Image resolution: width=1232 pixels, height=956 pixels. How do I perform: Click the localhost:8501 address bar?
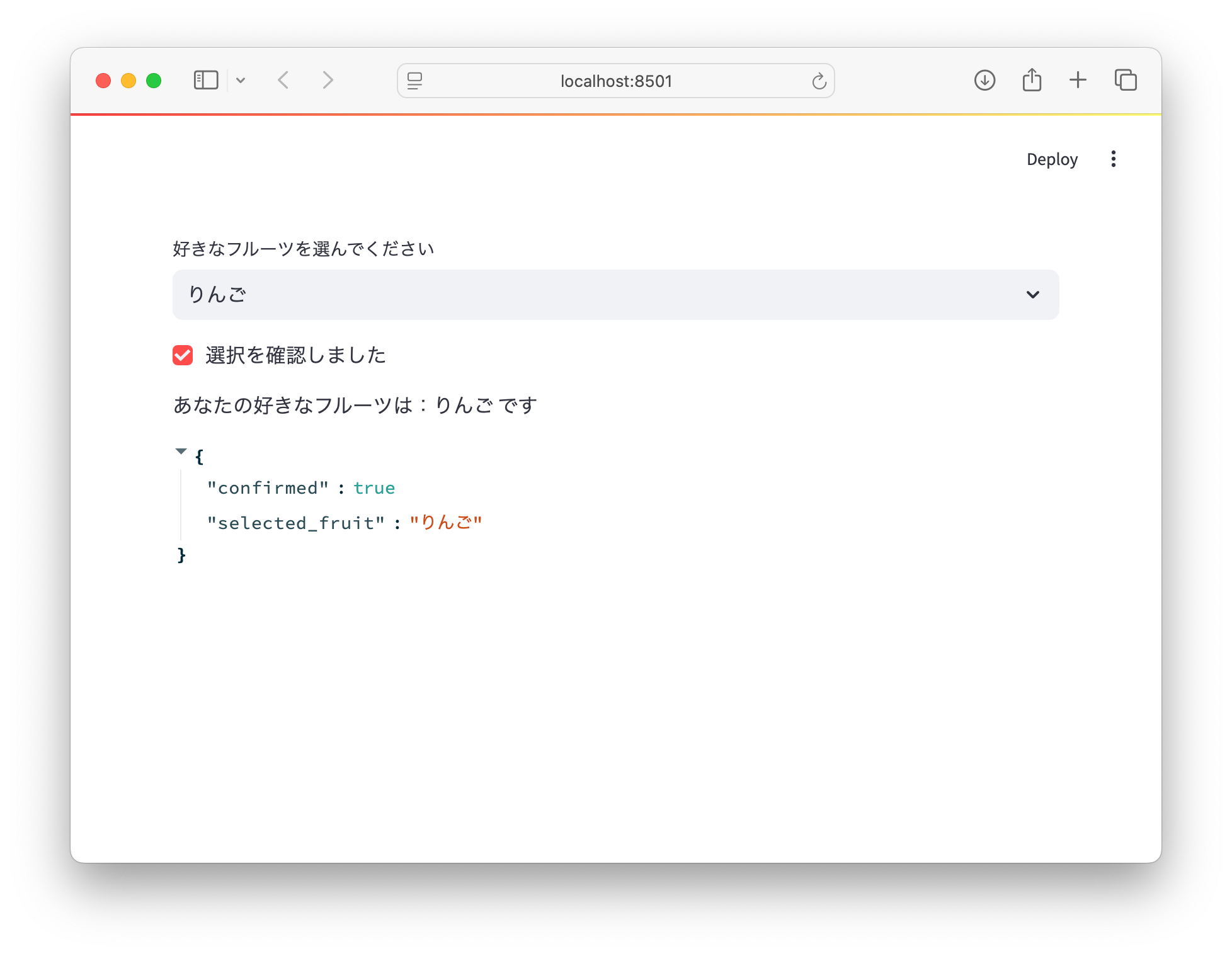[615, 81]
